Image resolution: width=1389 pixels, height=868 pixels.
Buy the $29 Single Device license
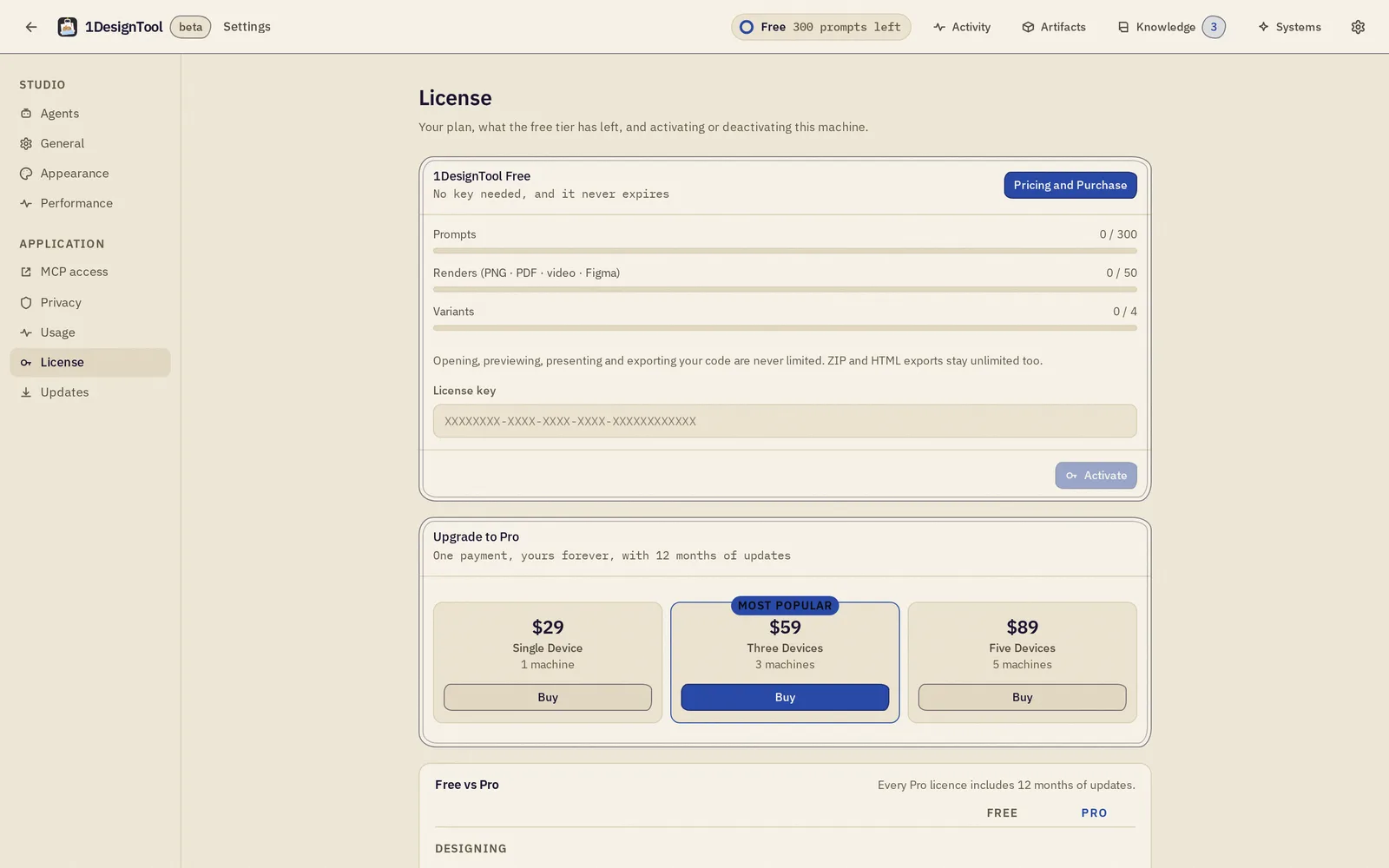pyautogui.click(x=548, y=697)
